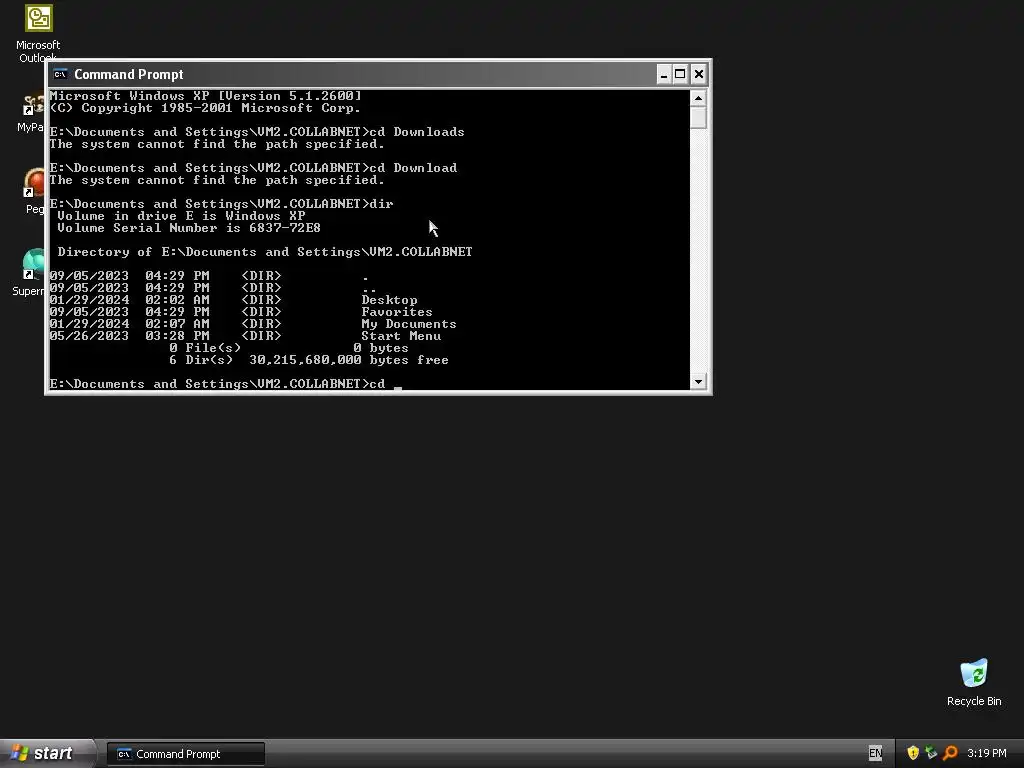Image resolution: width=1024 pixels, height=768 pixels.
Task: Click the 'cd Downloads' command text
Action: [417, 132]
